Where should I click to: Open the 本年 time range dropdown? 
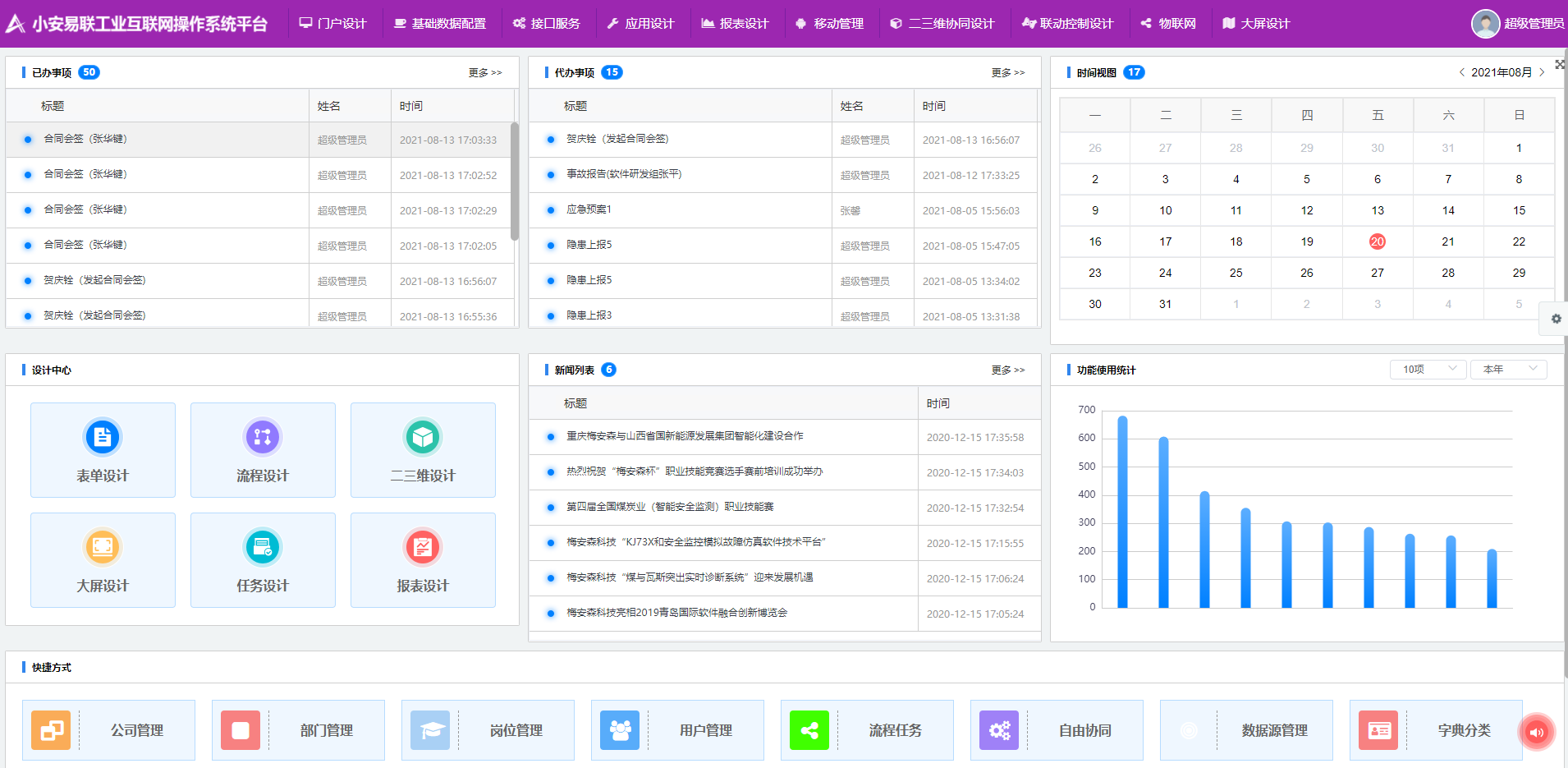(1508, 370)
